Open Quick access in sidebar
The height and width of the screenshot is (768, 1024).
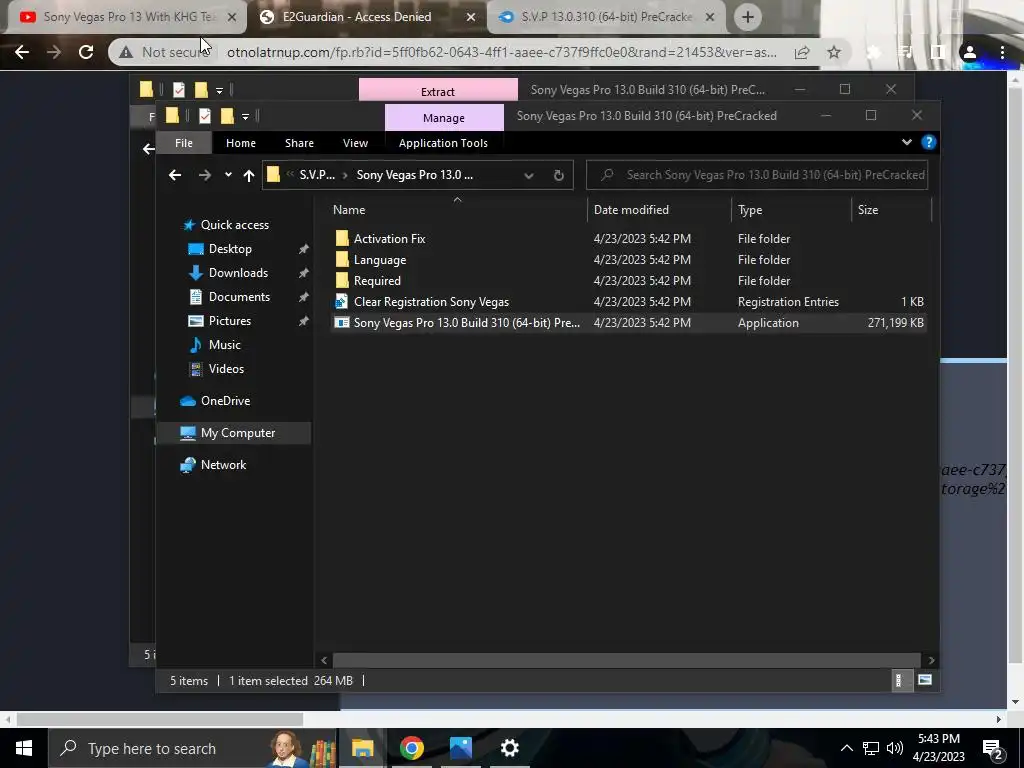(234, 225)
